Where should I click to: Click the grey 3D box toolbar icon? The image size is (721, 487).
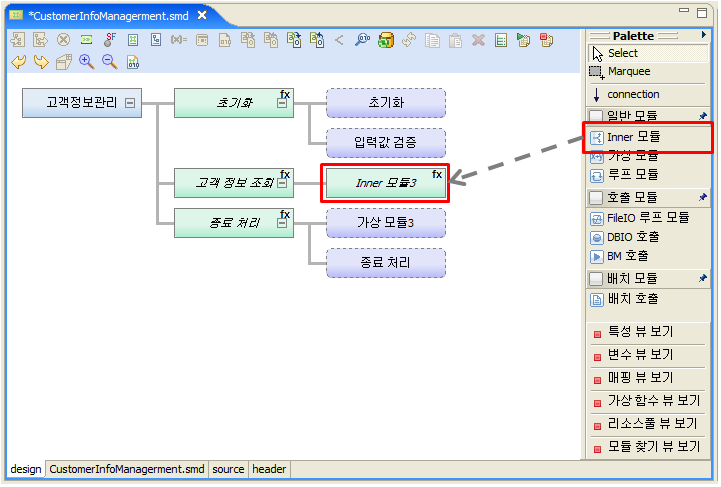[64, 62]
